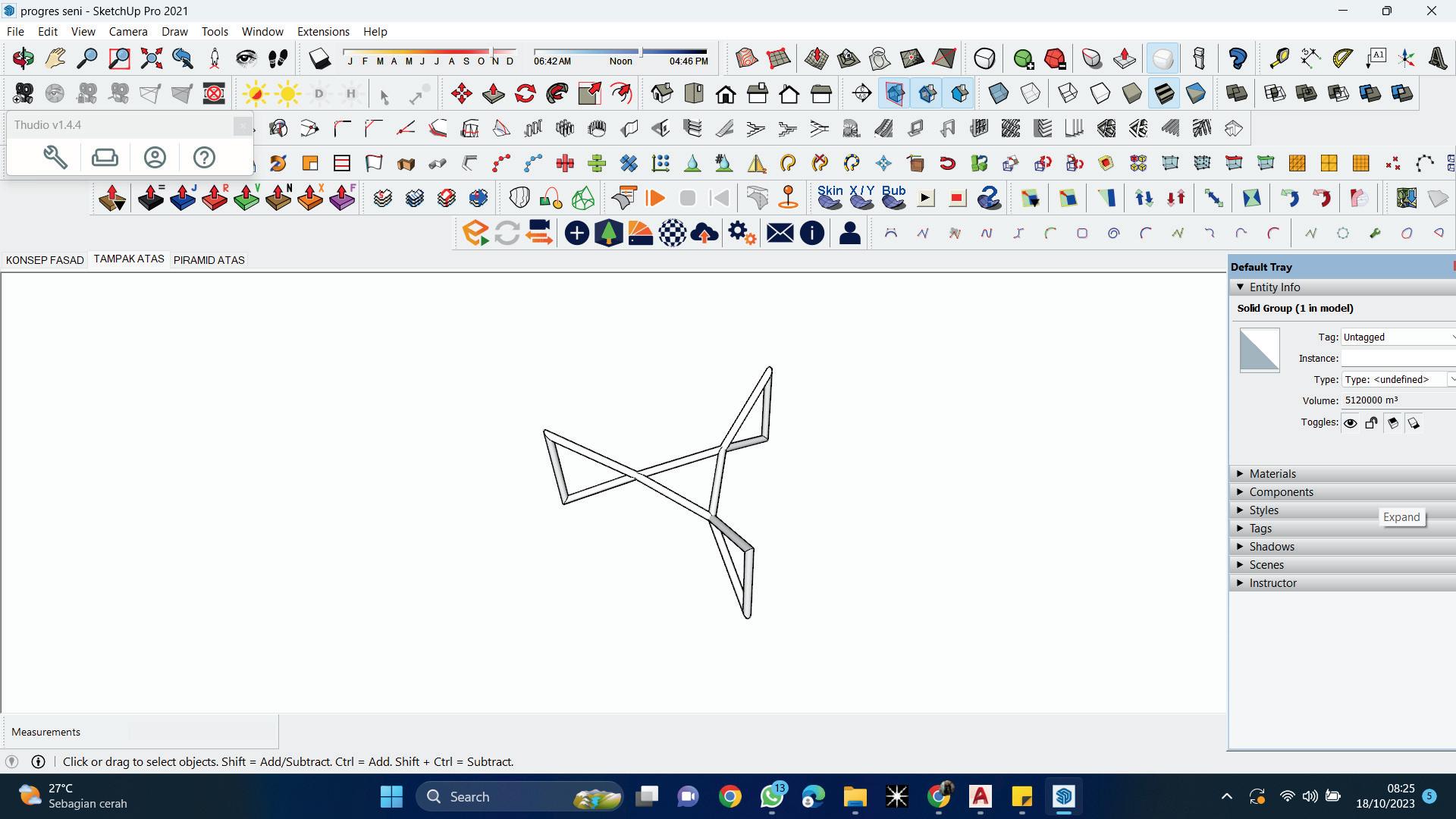1456x819 pixels.
Task: Click the Zoom Extents icon
Action: click(x=151, y=58)
